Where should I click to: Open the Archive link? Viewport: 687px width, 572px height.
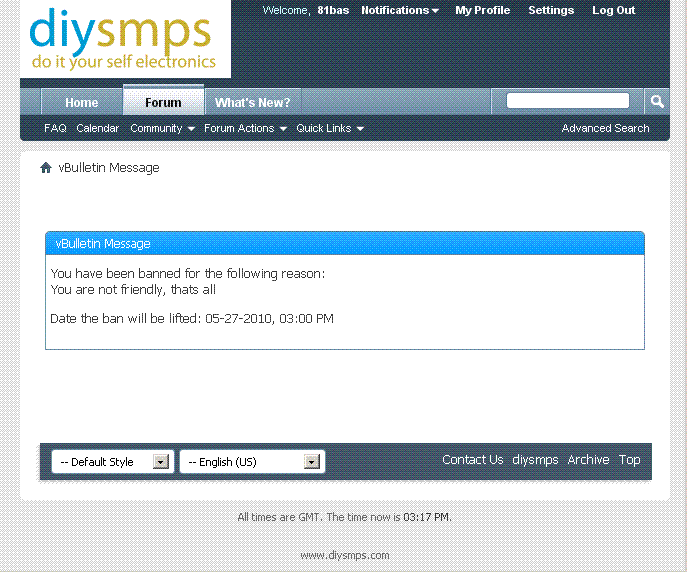pyautogui.click(x=588, y=459)
